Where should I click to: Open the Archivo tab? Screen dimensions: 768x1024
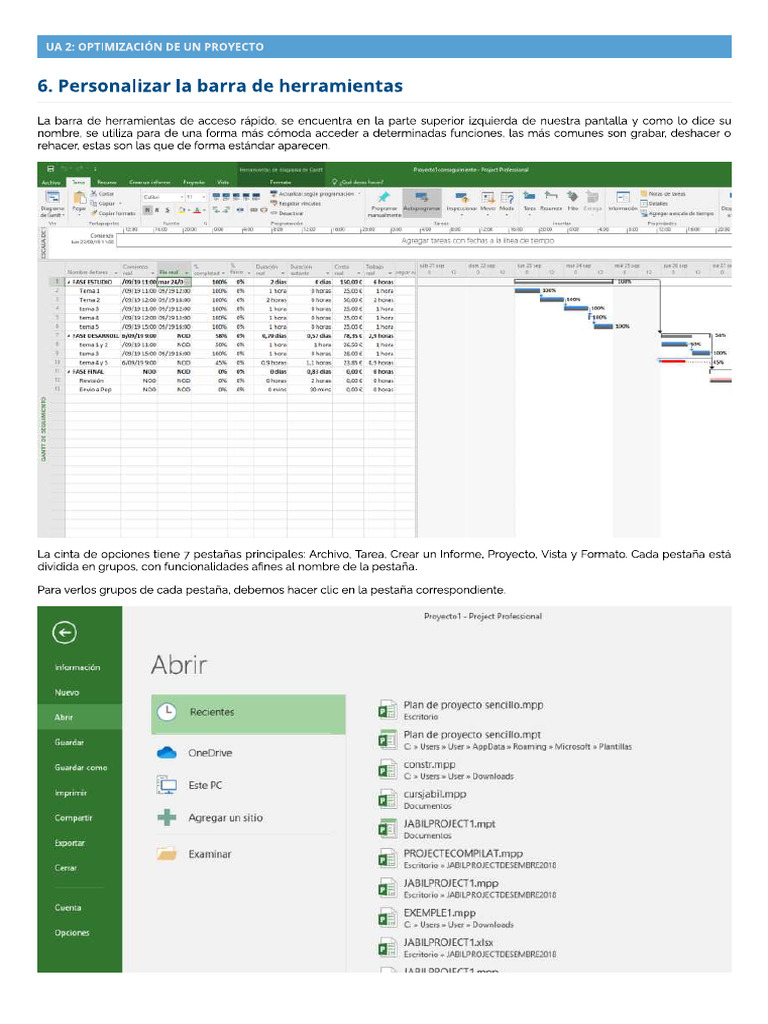coord(51,182)
